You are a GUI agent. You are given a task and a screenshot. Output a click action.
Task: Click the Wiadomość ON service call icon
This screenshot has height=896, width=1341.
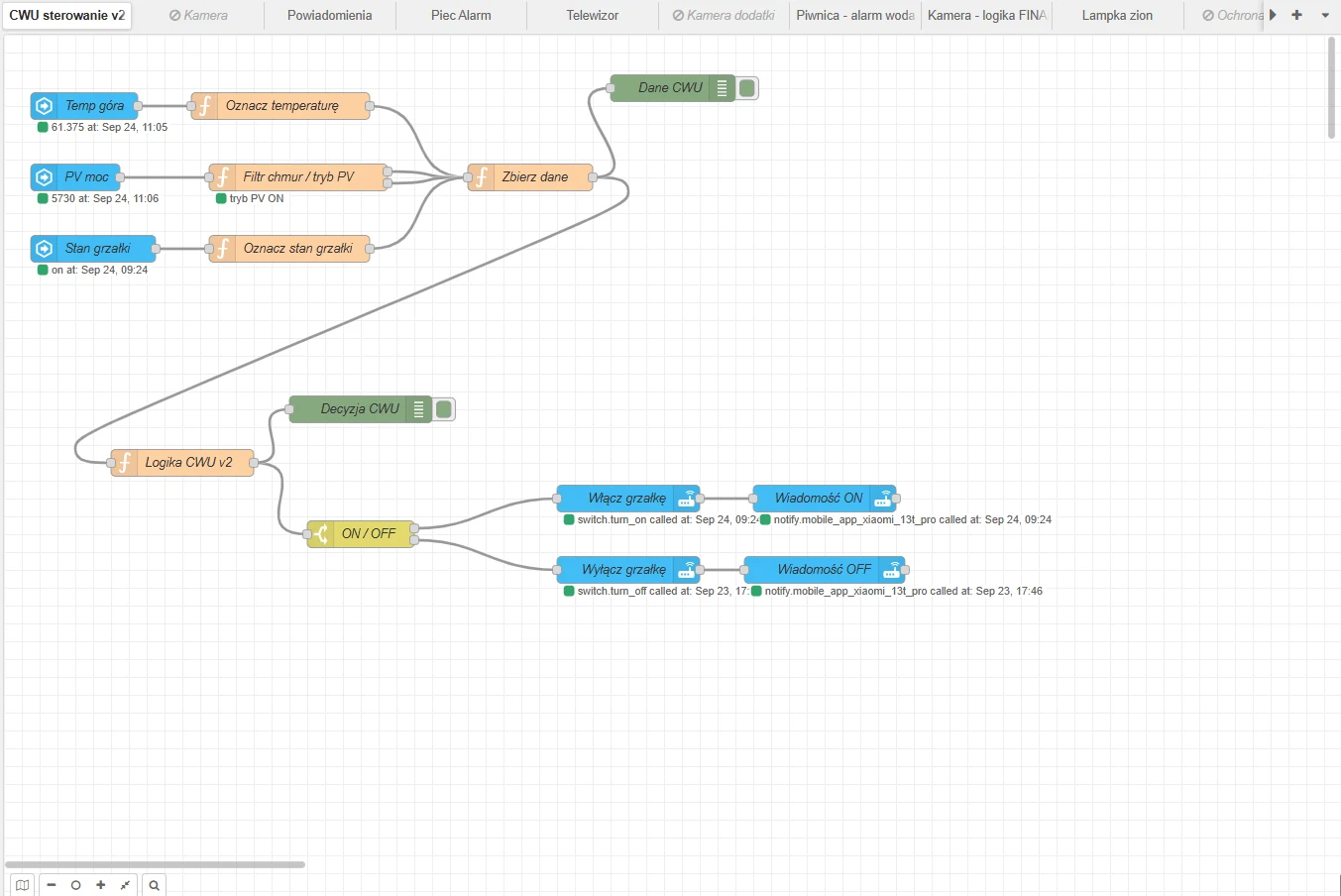[x=882, y=499]
